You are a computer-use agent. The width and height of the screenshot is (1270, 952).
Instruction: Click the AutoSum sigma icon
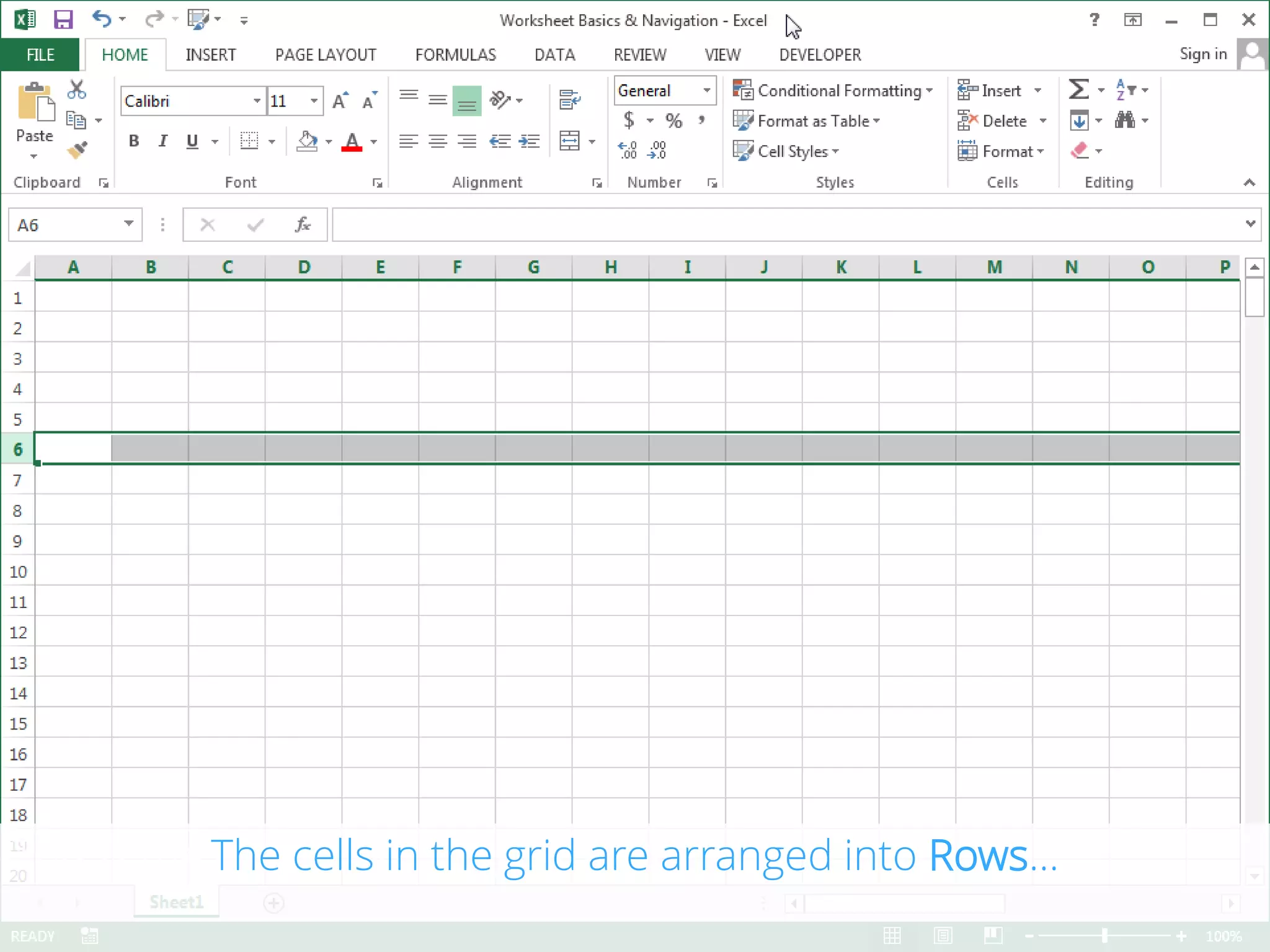[x=1079, y=90]
